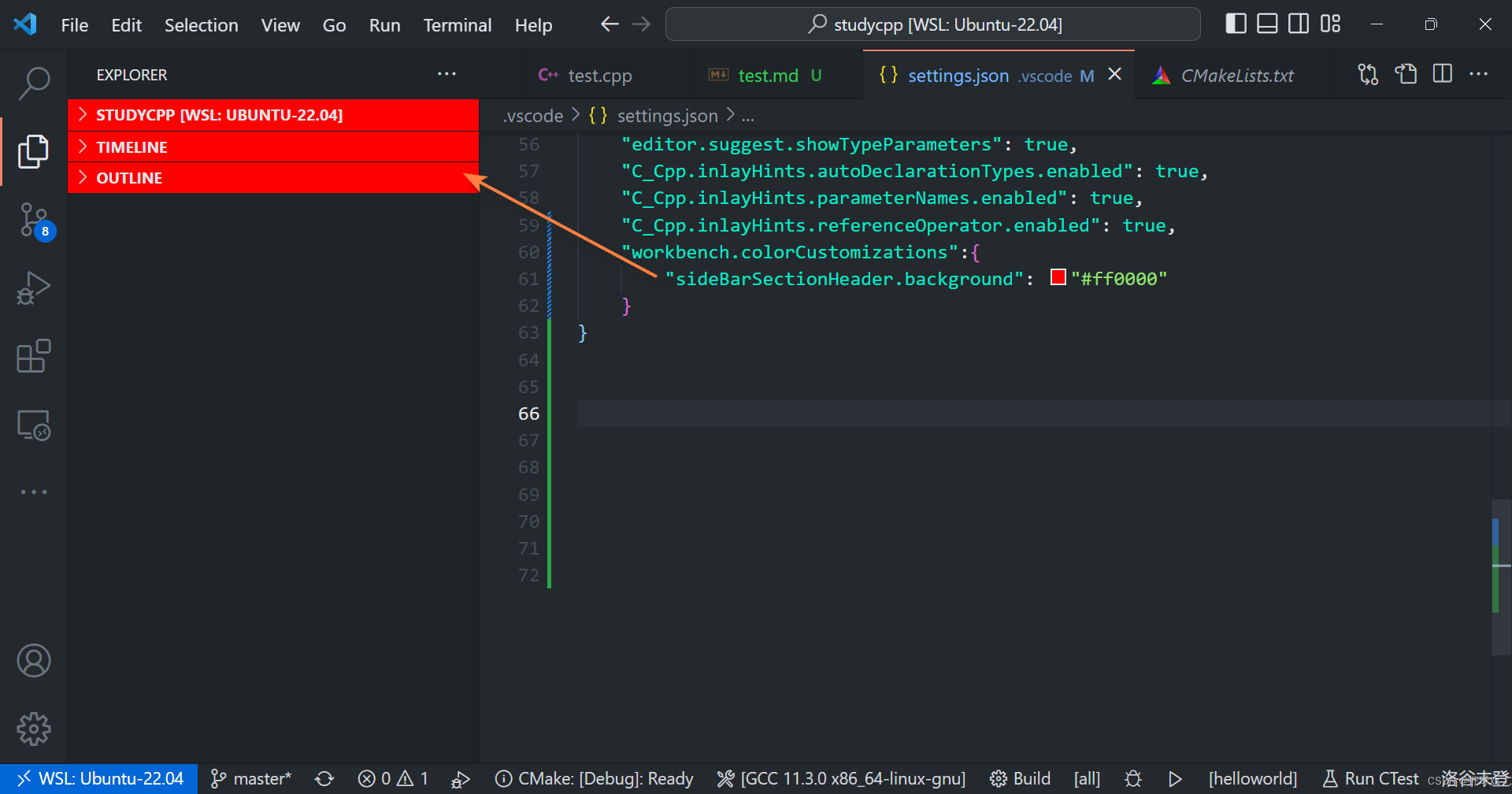Synchronize changes from status bar
The image size is (1512, 794).
tap(324, 779)
